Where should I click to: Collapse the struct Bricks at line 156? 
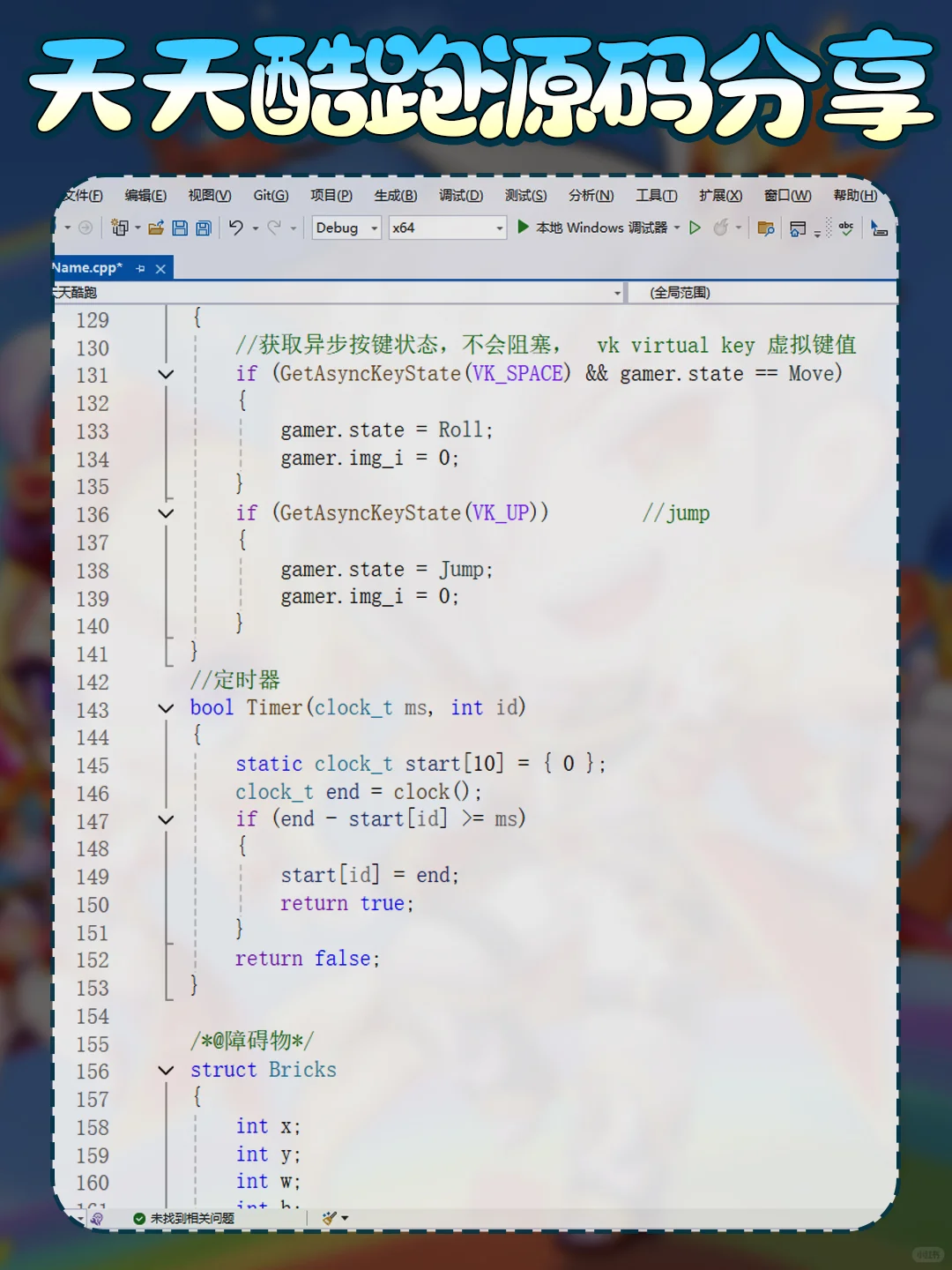coord(166,1070)
